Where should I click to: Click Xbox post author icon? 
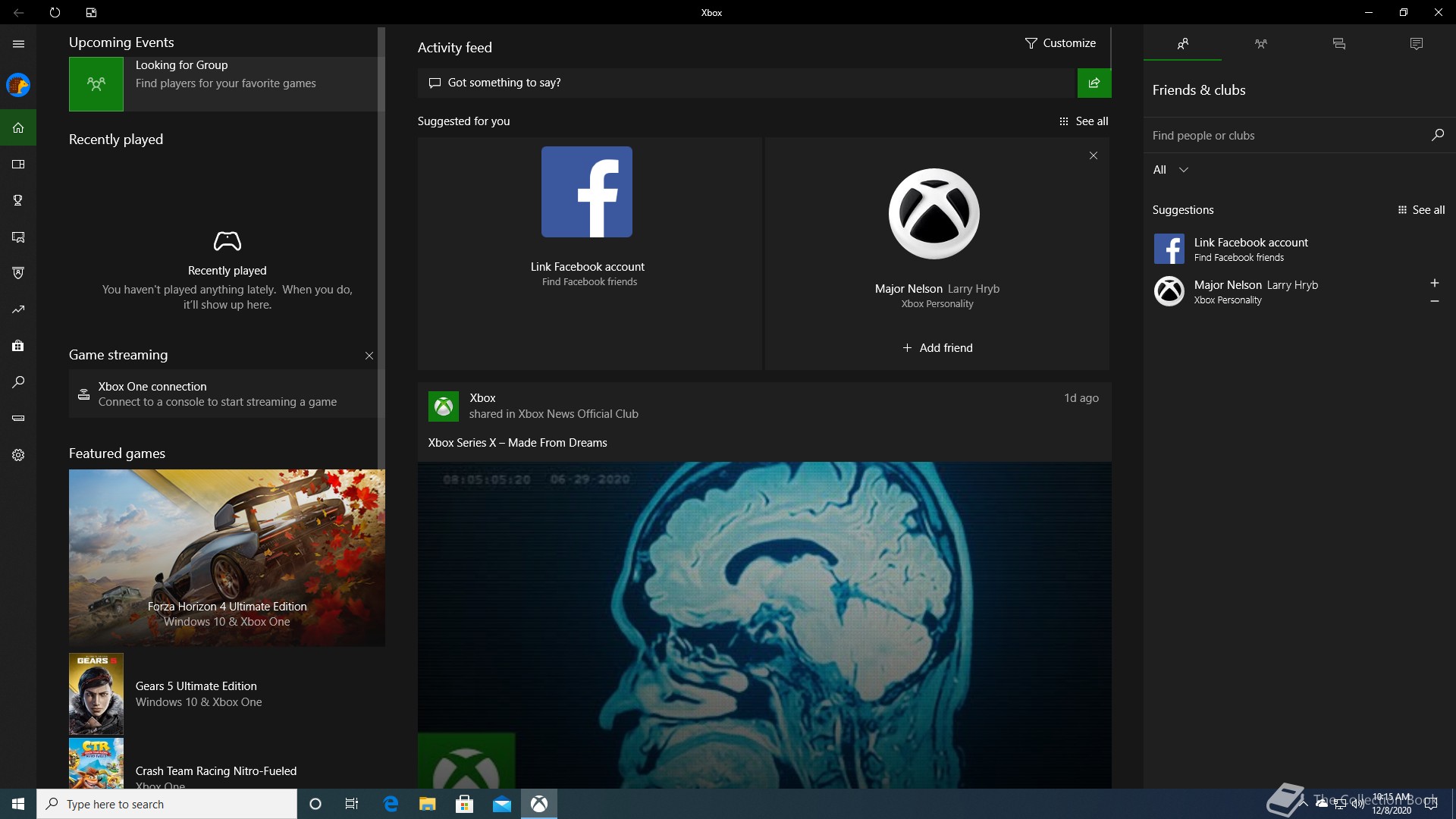tap(444, 406)
